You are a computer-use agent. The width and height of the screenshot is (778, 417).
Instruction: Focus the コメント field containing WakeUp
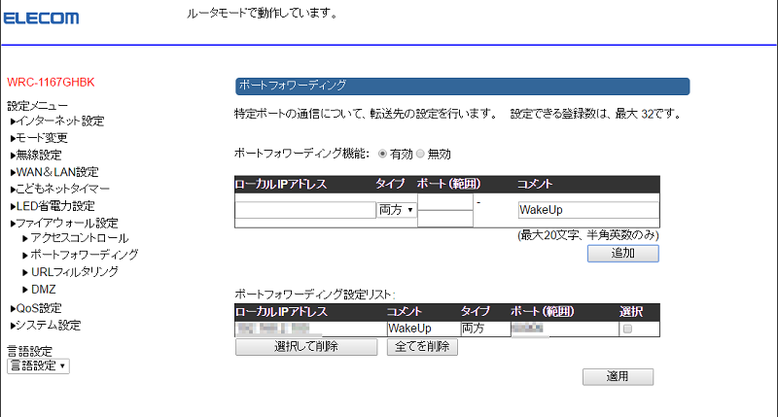tap(588, 210)
